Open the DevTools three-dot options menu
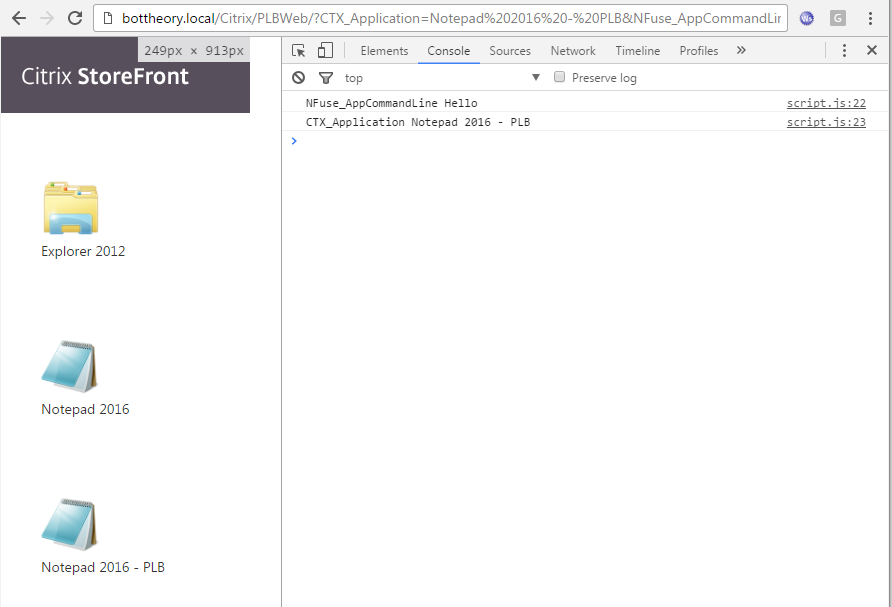The width and height of the screenshot is (892, 607). point(844,51)
